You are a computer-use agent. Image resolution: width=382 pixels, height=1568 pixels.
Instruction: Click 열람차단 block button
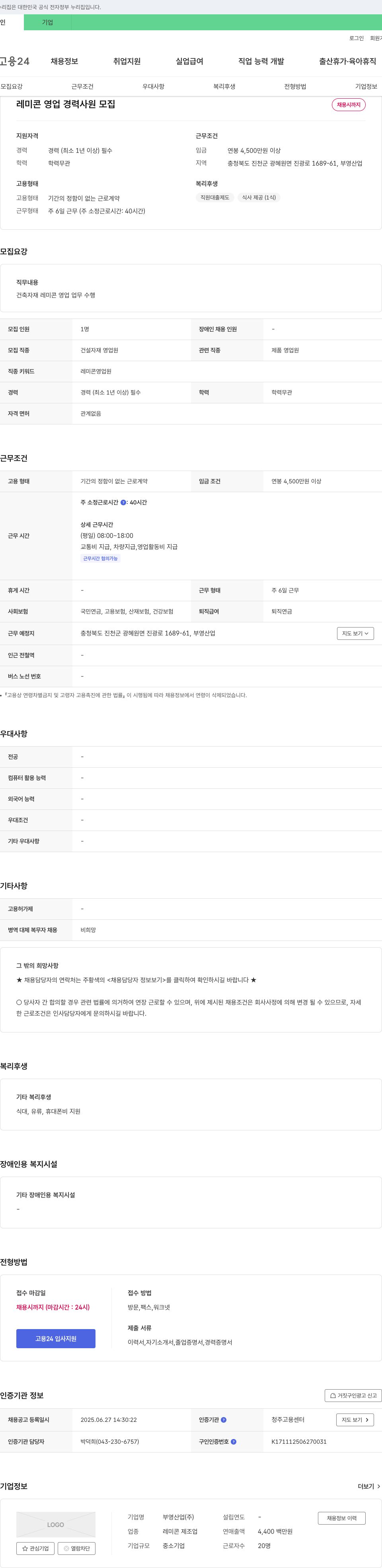tap(77, 1548)
